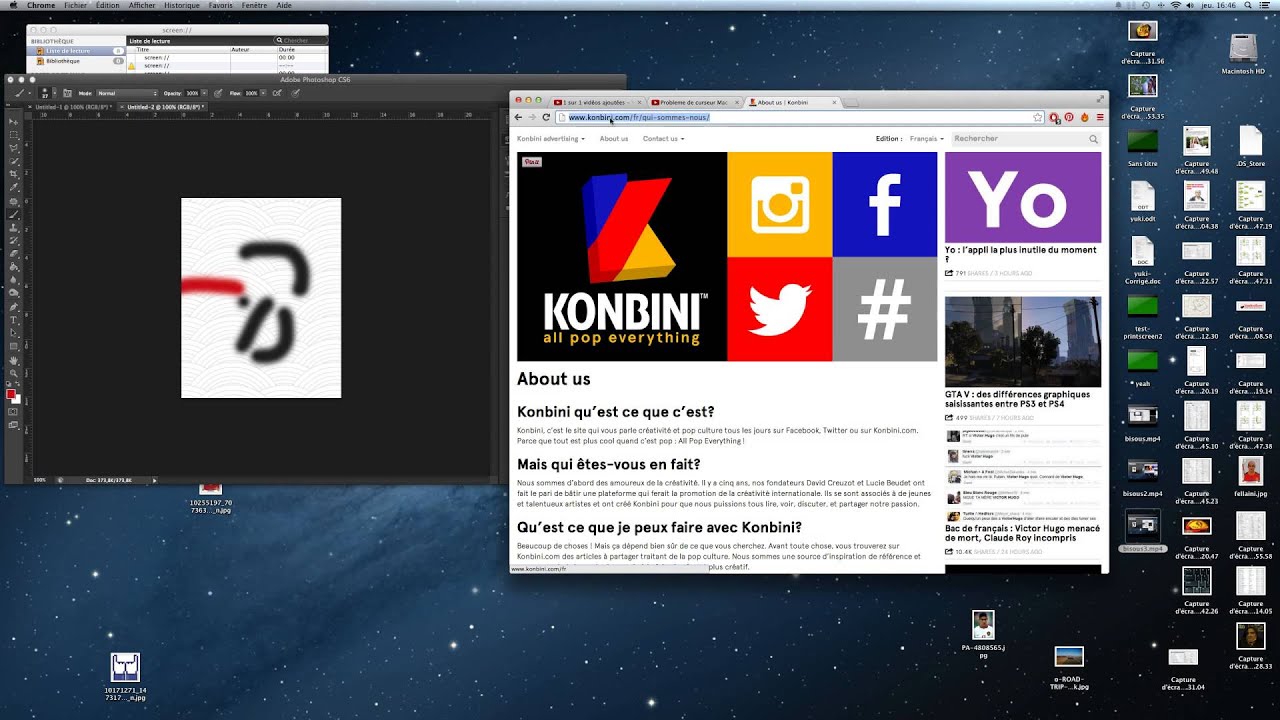Open the Flow slider dropdown arrow

tap(263, 93)
